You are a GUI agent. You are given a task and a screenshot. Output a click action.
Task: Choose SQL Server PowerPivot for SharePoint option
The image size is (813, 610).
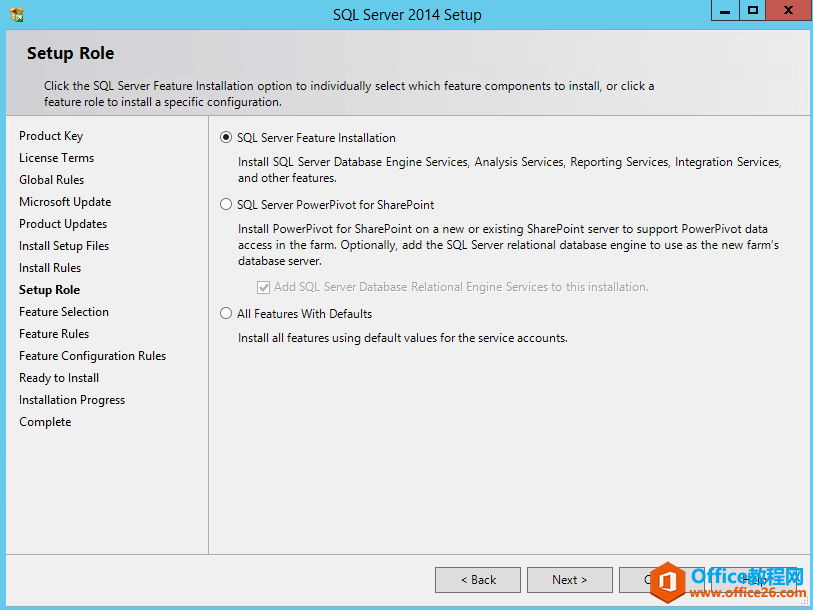click(x=226, y=204)
